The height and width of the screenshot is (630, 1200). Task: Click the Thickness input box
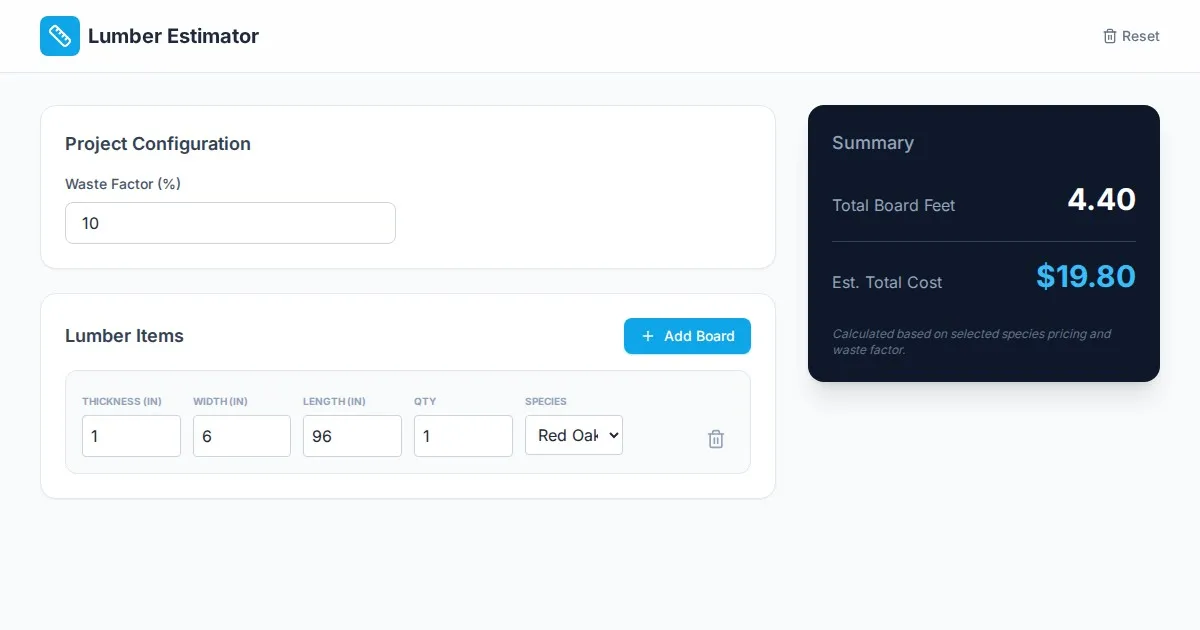click(131, 436)
